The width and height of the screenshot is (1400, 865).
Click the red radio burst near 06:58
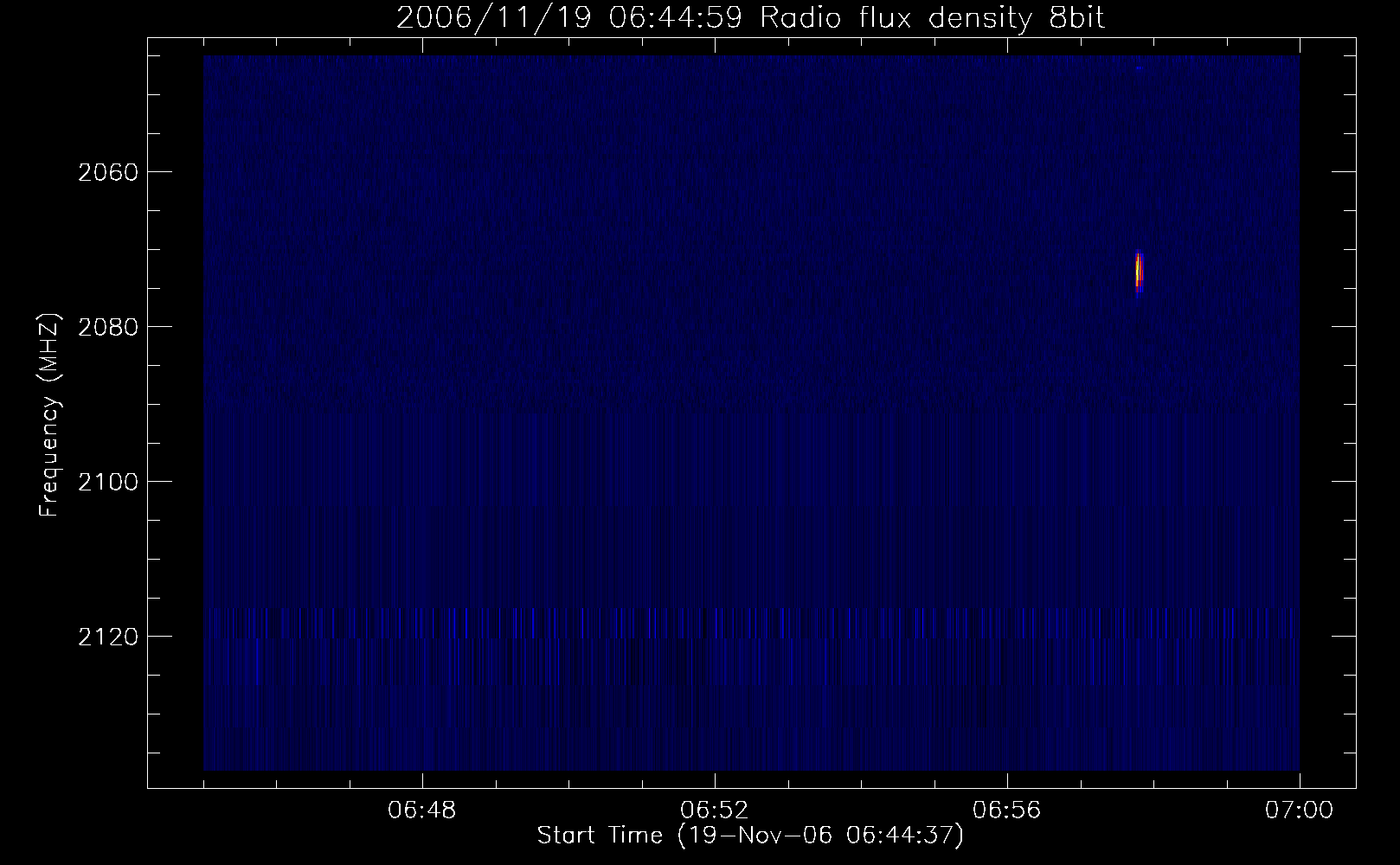tap(1140, 272)
